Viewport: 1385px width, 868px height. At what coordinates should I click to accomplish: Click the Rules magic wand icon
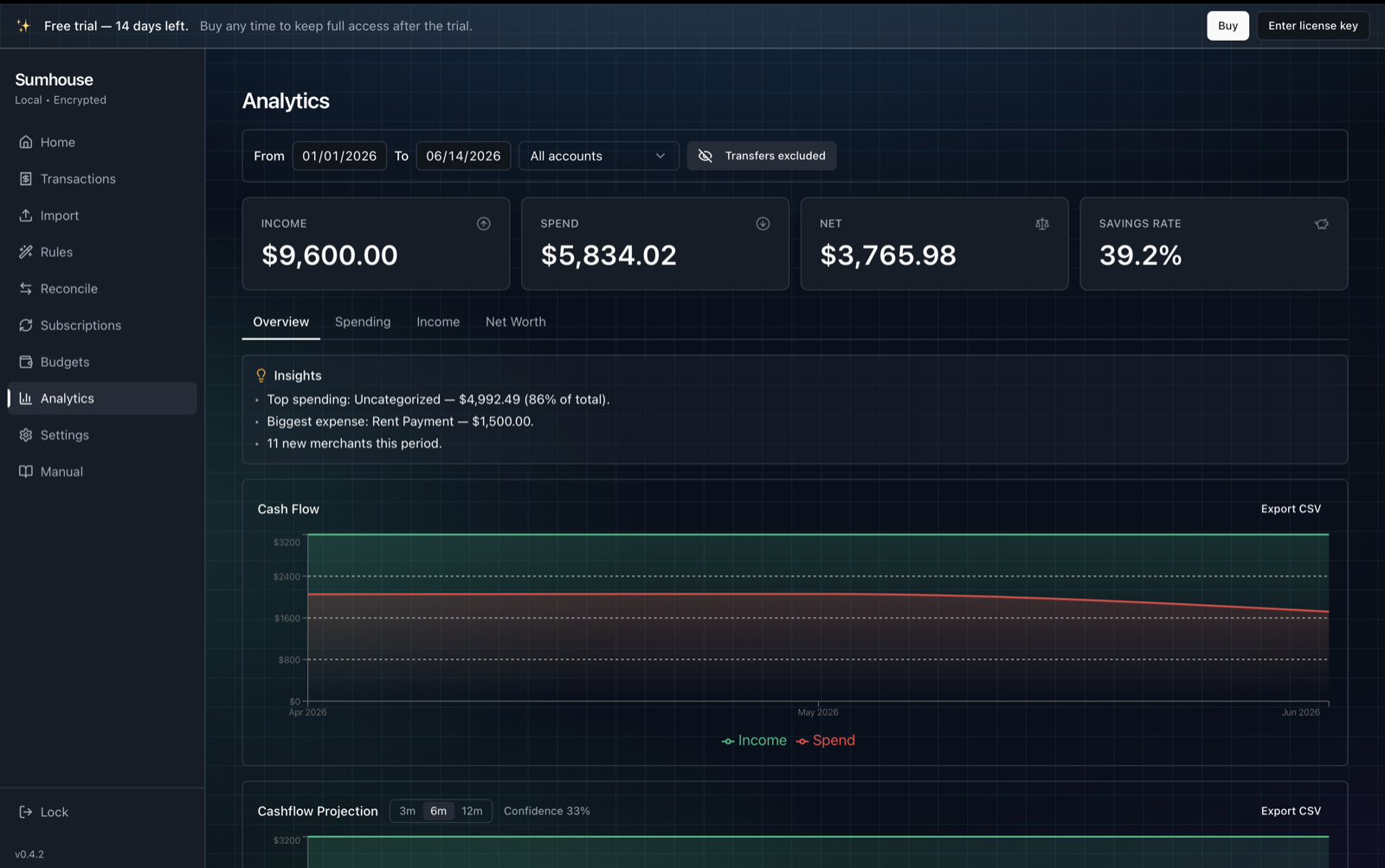click(26, 252)
